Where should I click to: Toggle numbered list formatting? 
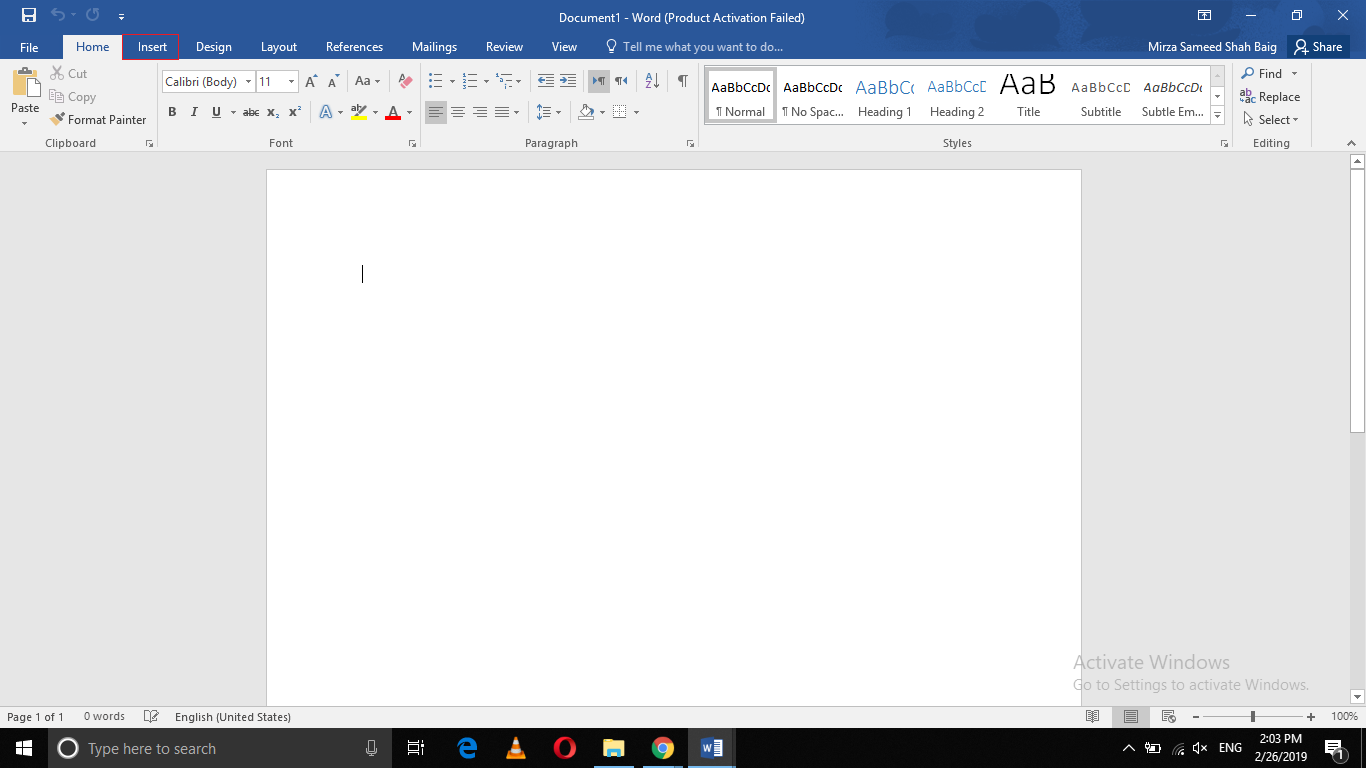coord(470,81)
